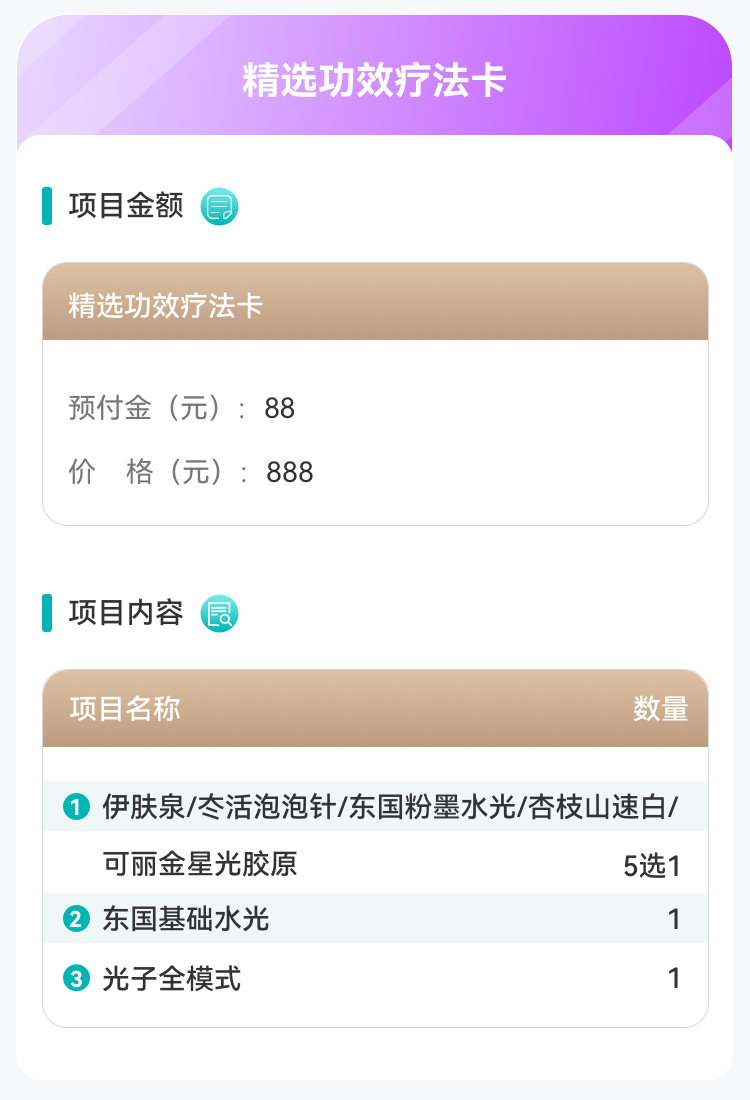The width and height of the screenshot is (750, 1100).
Task: Click the 项目名称 column header
Action: click(x=125, y=709)
